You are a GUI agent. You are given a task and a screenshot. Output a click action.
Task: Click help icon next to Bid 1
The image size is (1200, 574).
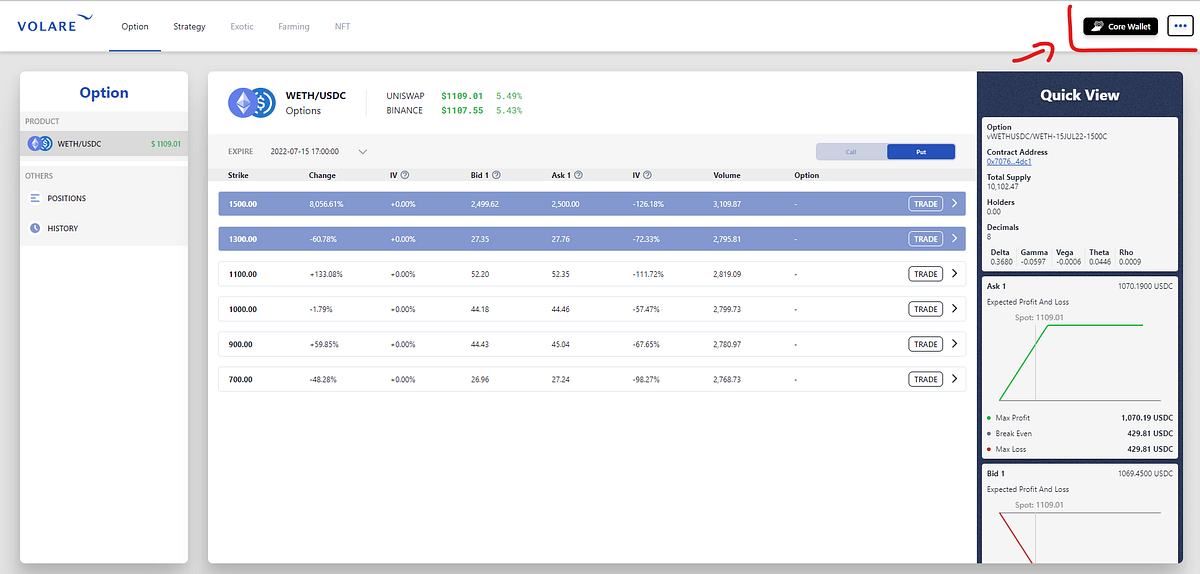(x=496, y=175)
